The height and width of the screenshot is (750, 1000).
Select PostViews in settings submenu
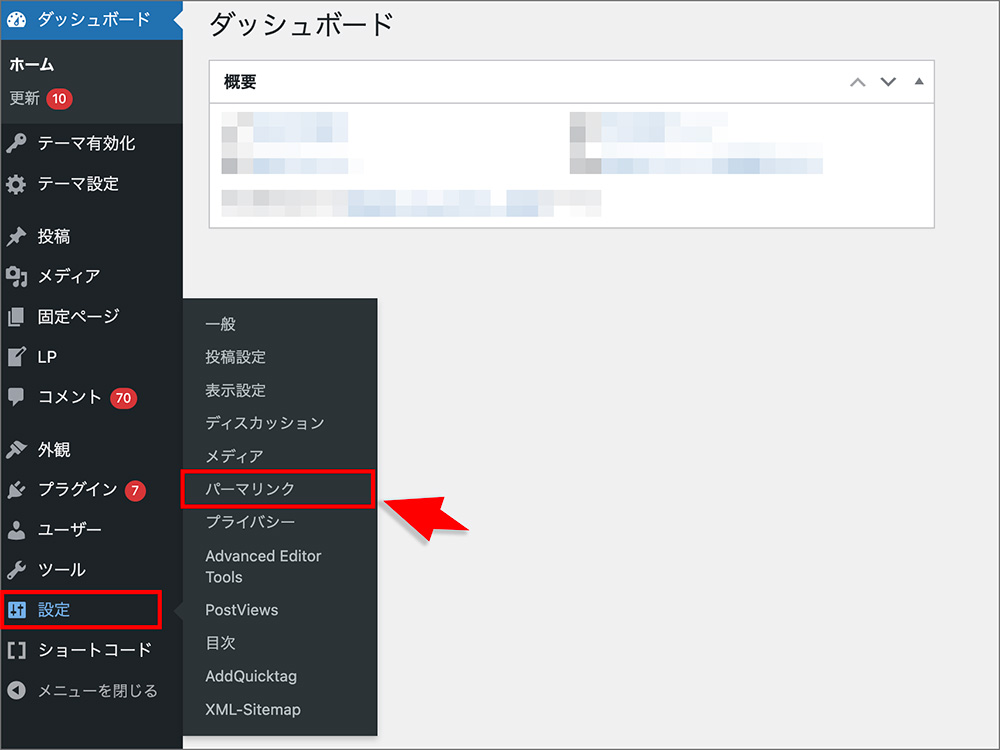tap(242, 610)
